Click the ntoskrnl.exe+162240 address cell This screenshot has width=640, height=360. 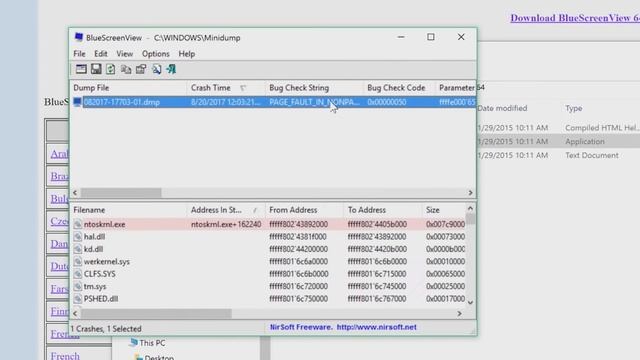coord(226,224)
